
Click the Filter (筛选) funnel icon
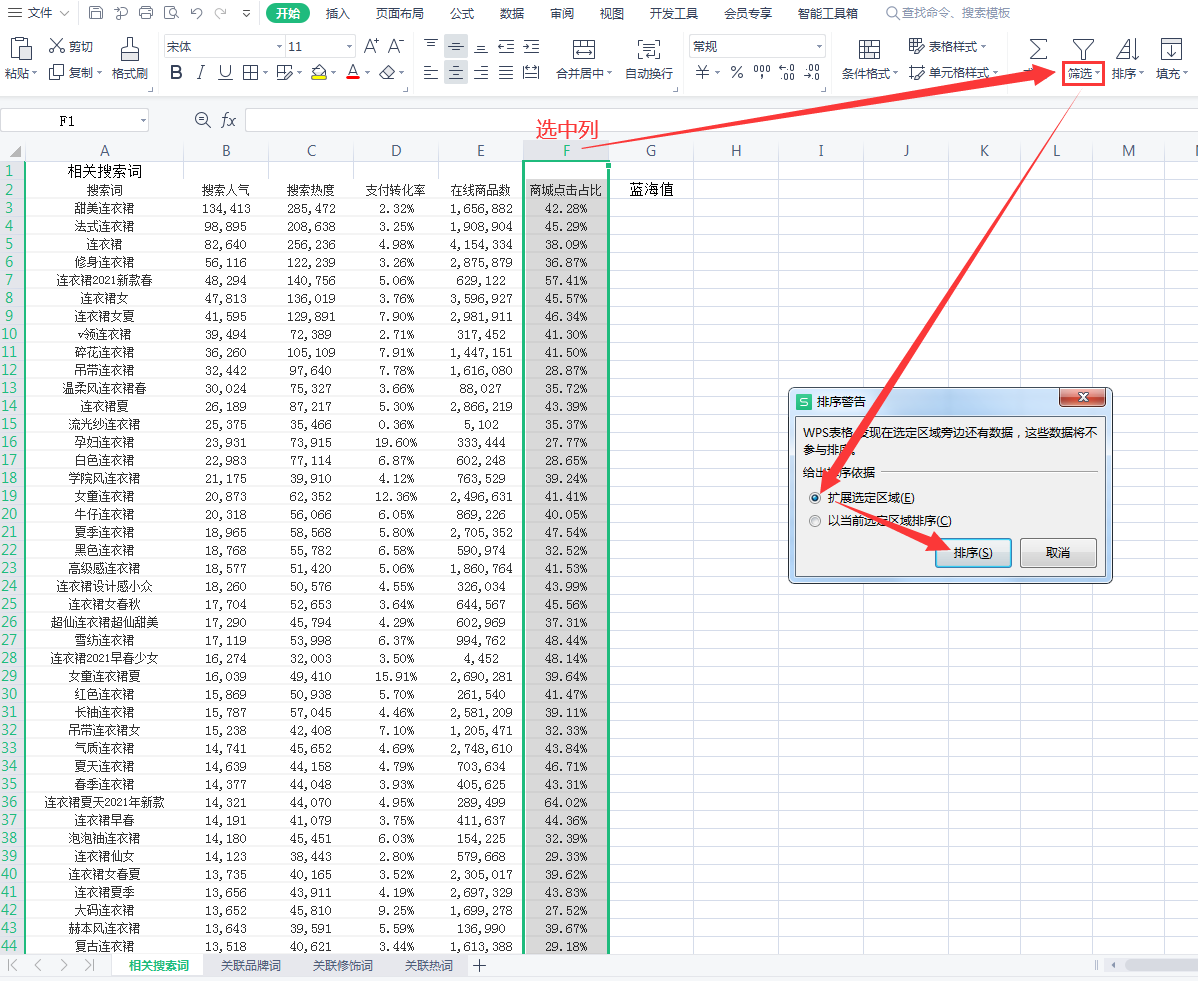pos(1083,48)
